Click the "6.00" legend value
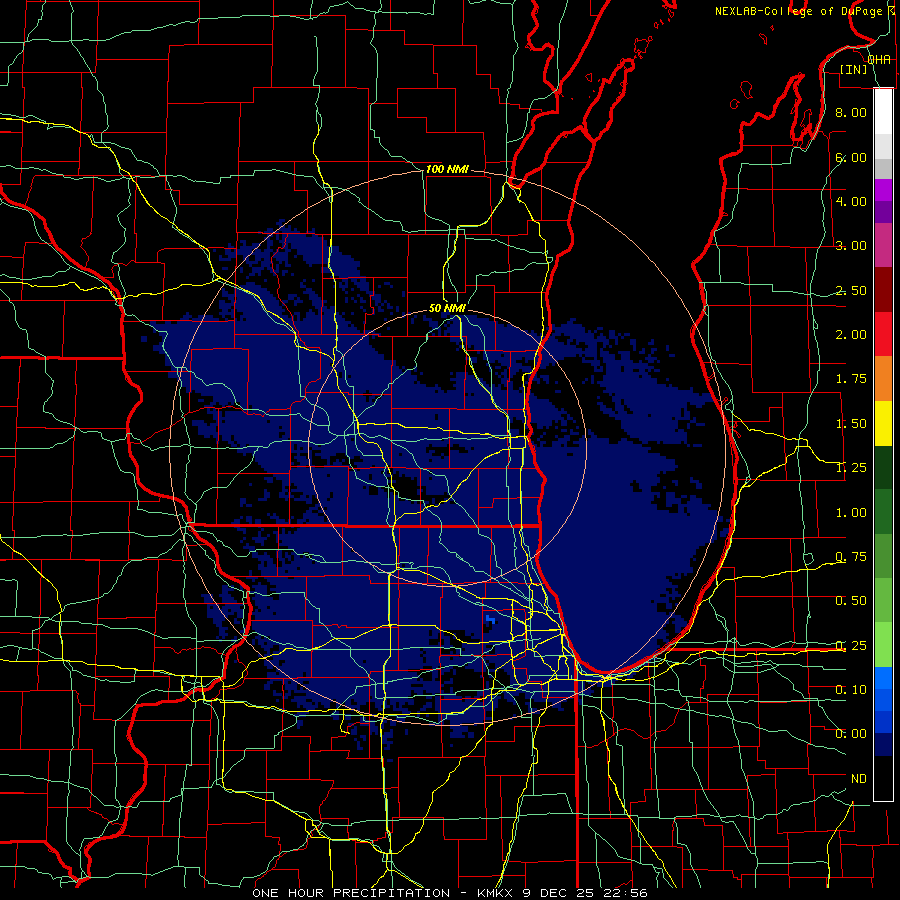 (x=851, y=157)
